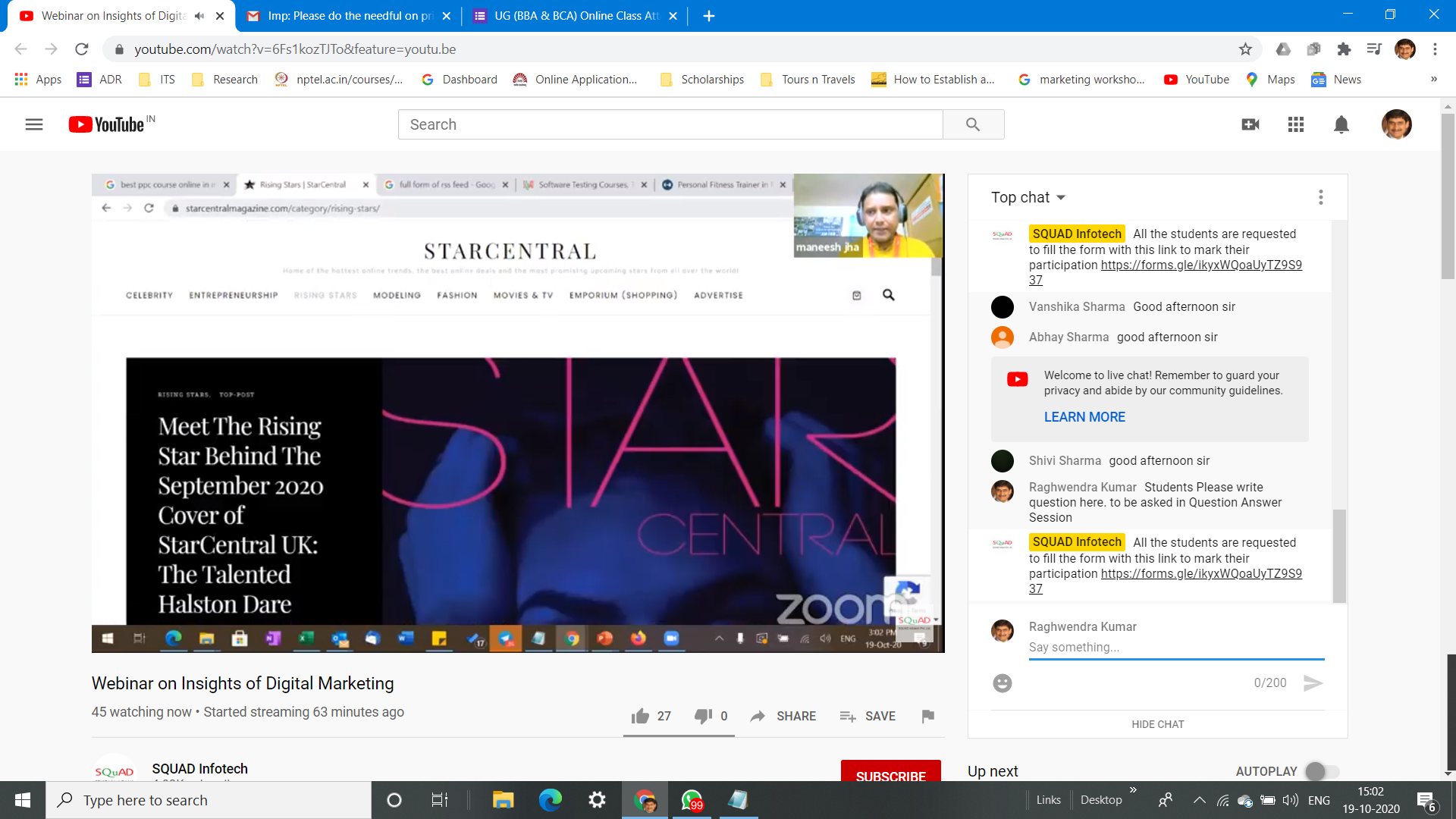Open the create video camera icon
Screen dimensions: 1456x819
(1250, 124)
